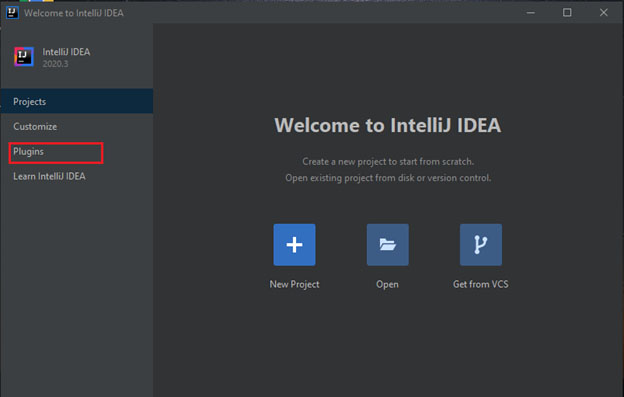The width and height of the screenshot is (624, 397).
Task: Minimize the Welcome to IntelliJ IDEA window
Action: click(x=530, y=13)
